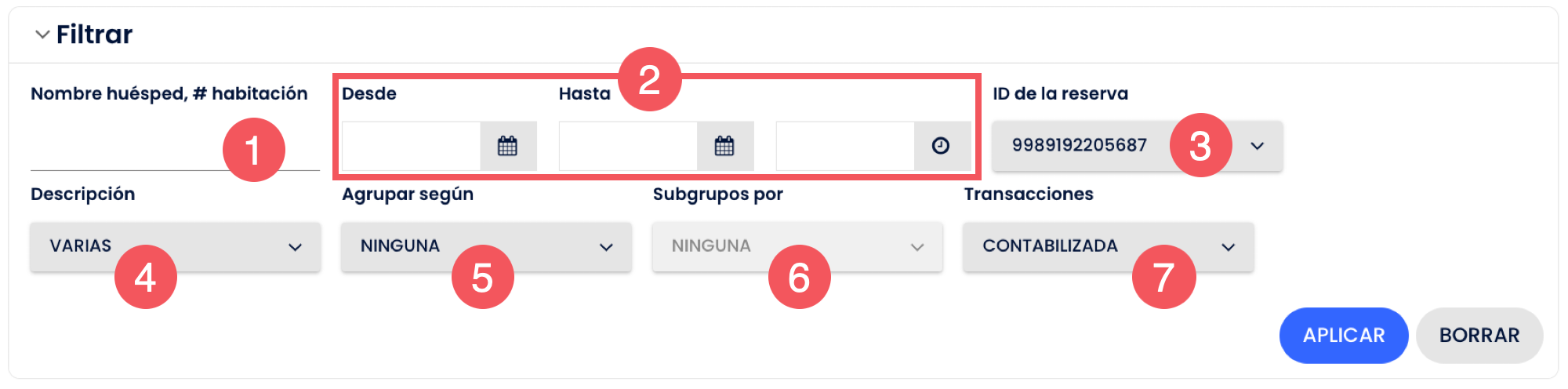Click into the Hasta date field

tap(628, 146)
